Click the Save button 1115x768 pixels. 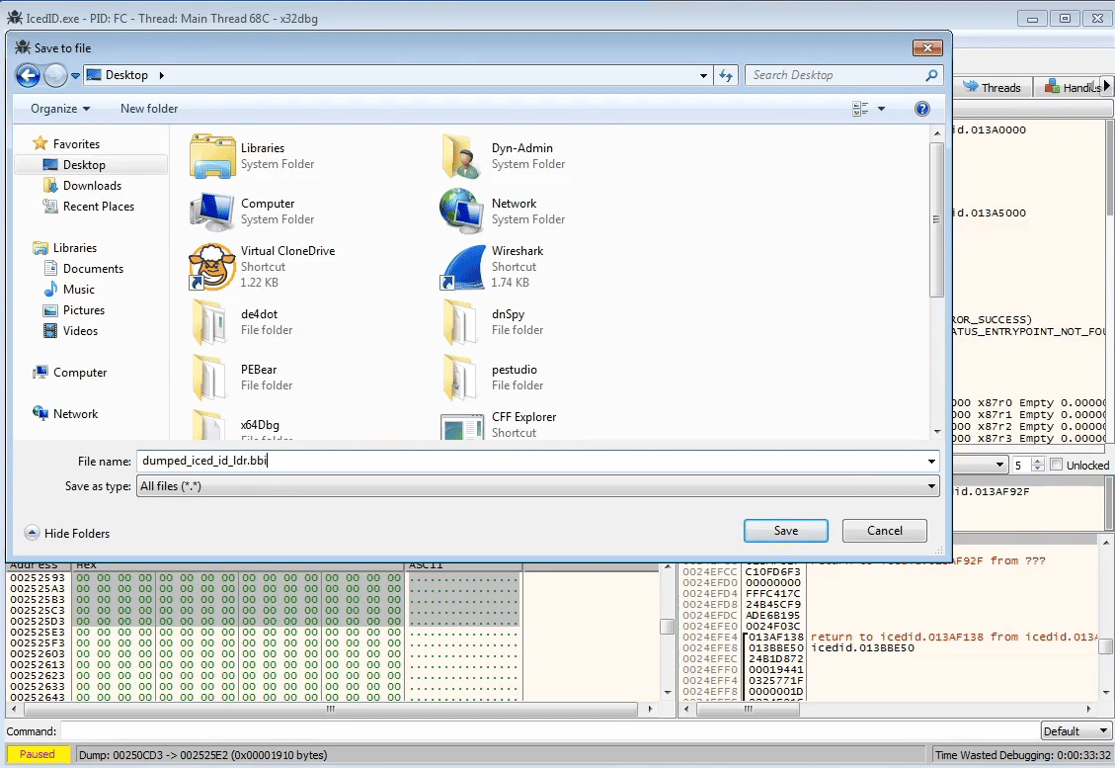785,531
